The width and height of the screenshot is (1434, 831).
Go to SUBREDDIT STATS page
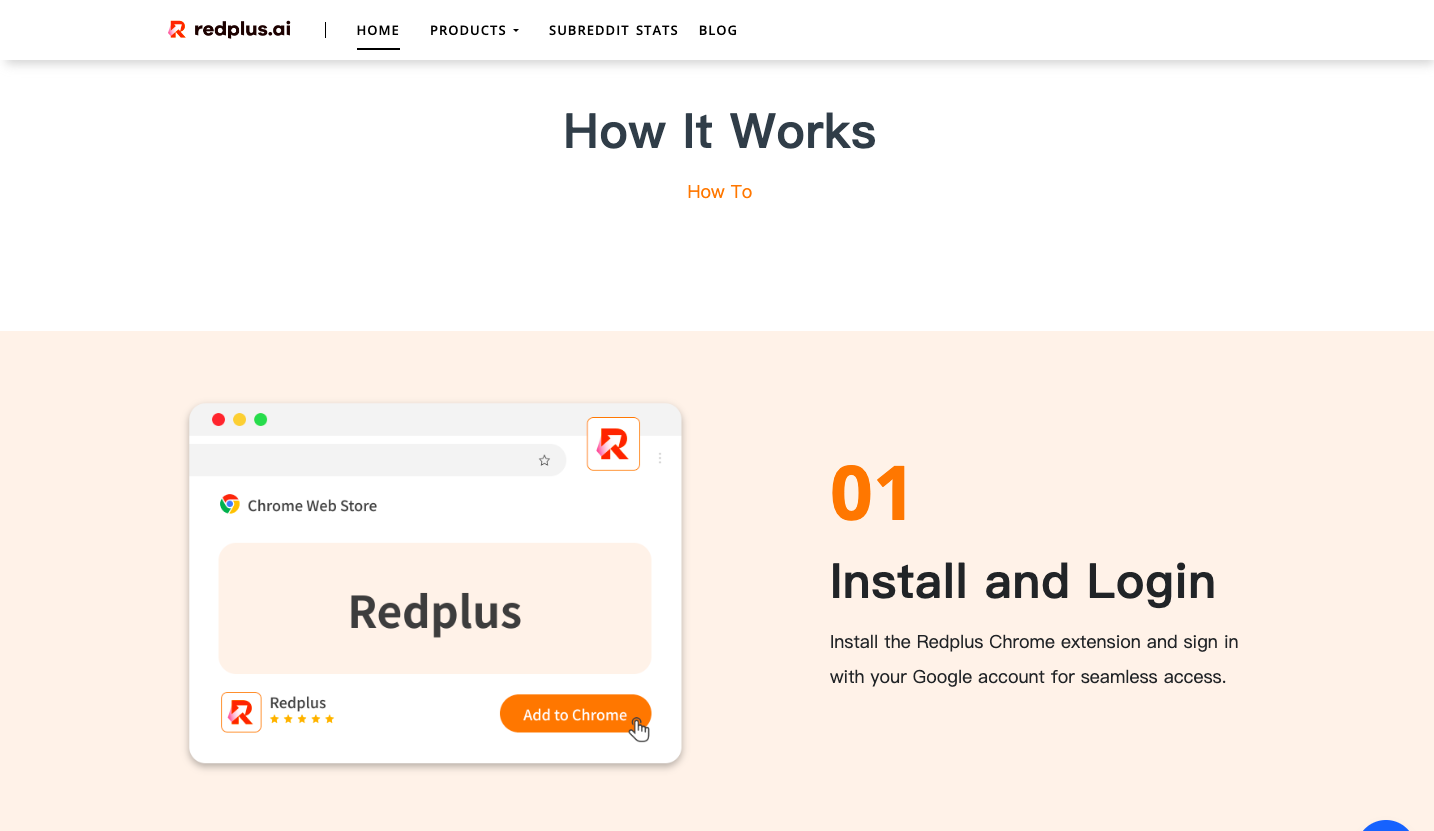coord(614,30)
